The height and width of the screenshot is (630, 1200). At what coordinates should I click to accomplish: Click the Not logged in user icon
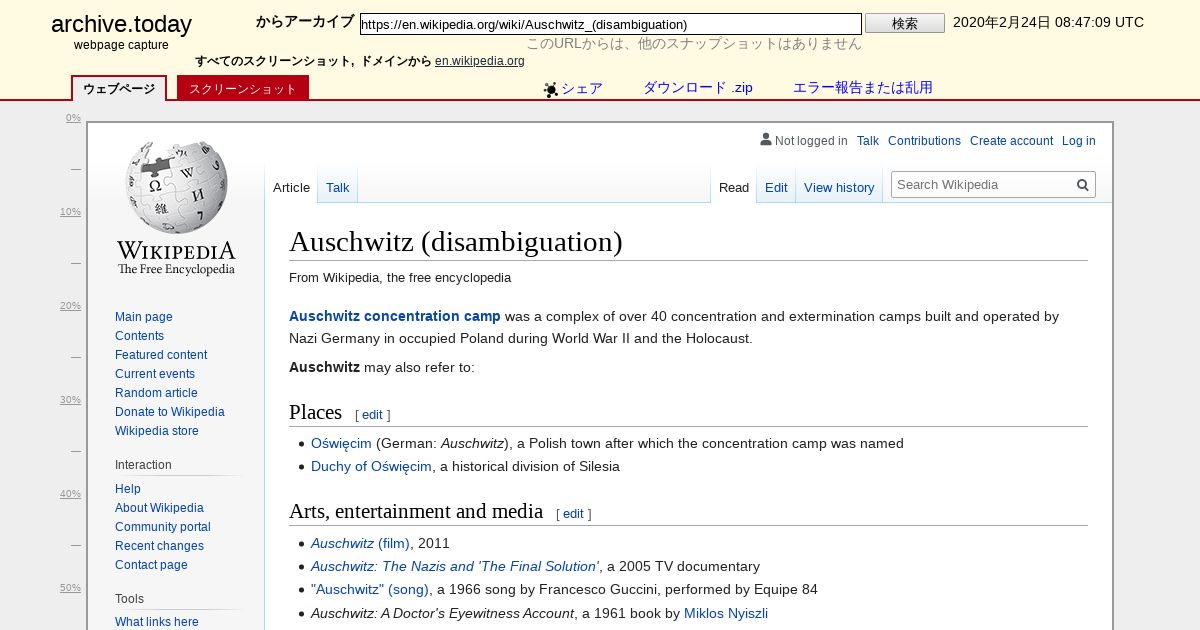766,140
